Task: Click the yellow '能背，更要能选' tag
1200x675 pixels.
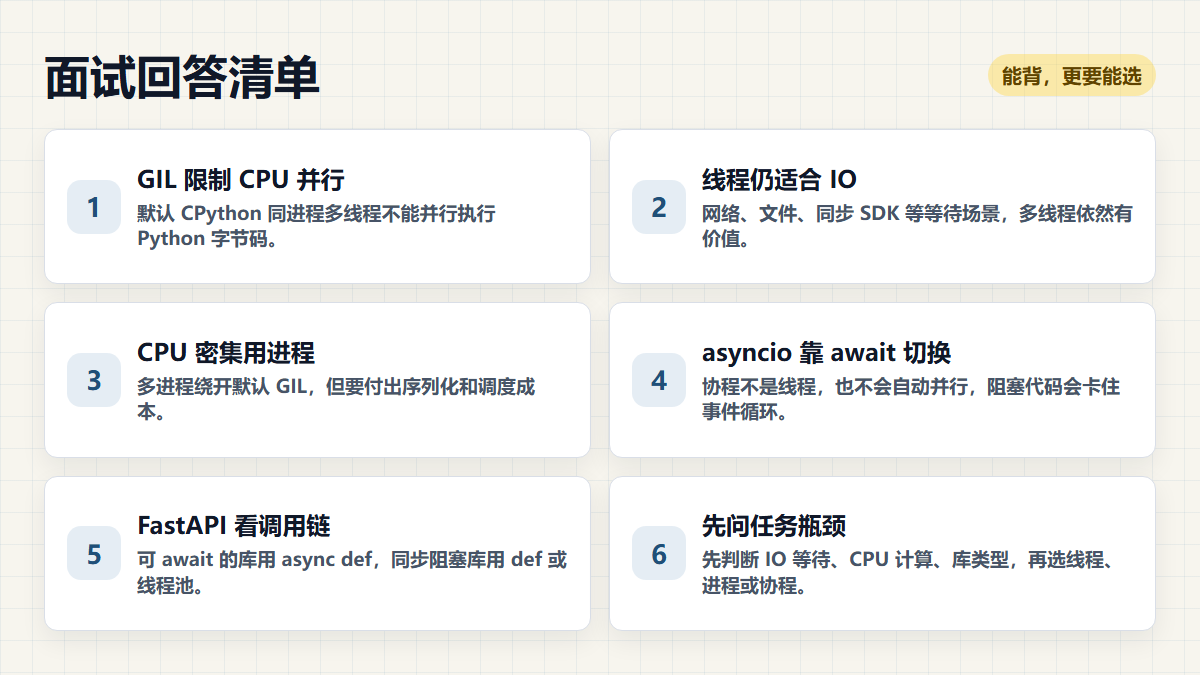Action: (x=1072, y=76)
